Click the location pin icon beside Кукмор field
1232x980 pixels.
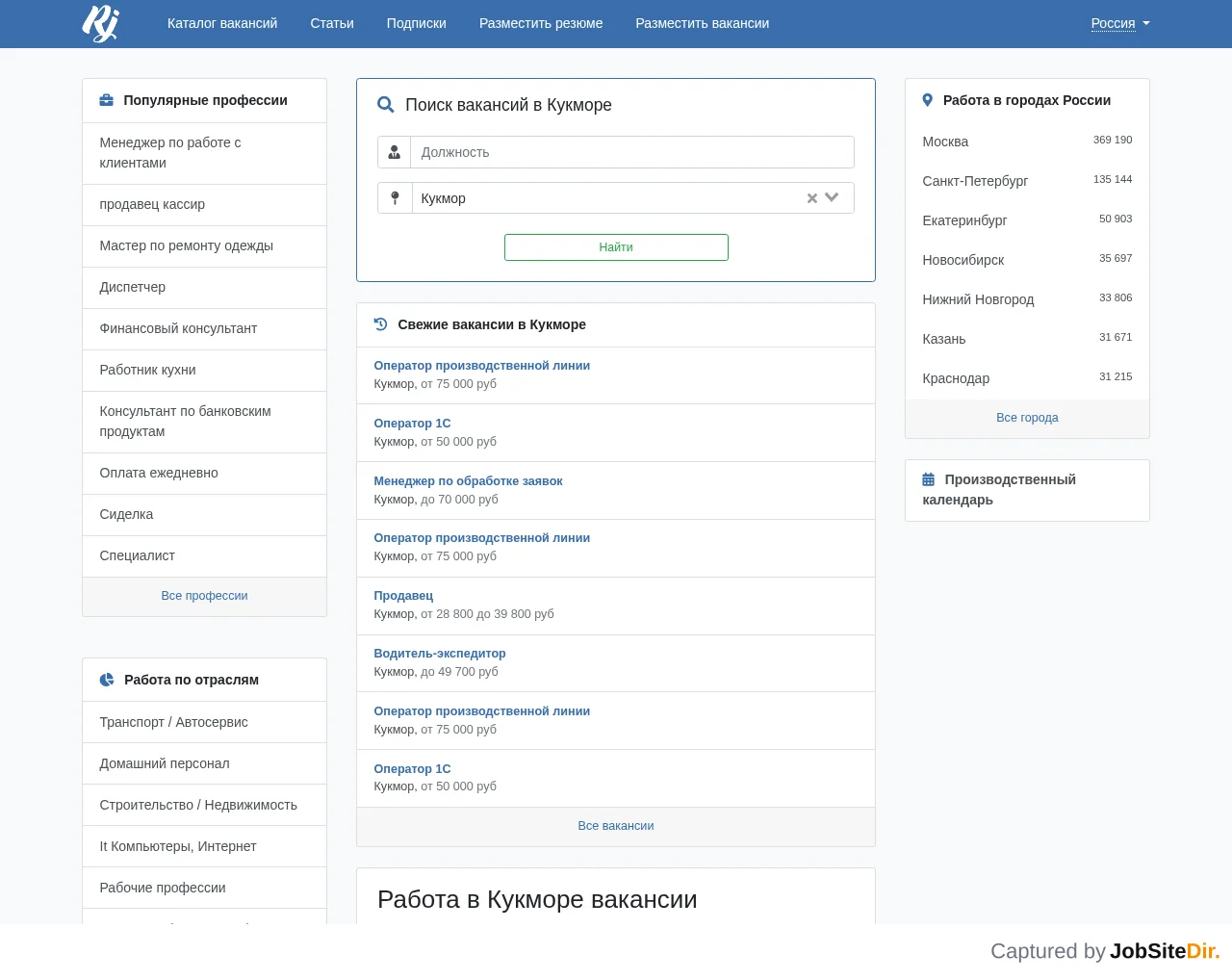click(395, 198)
